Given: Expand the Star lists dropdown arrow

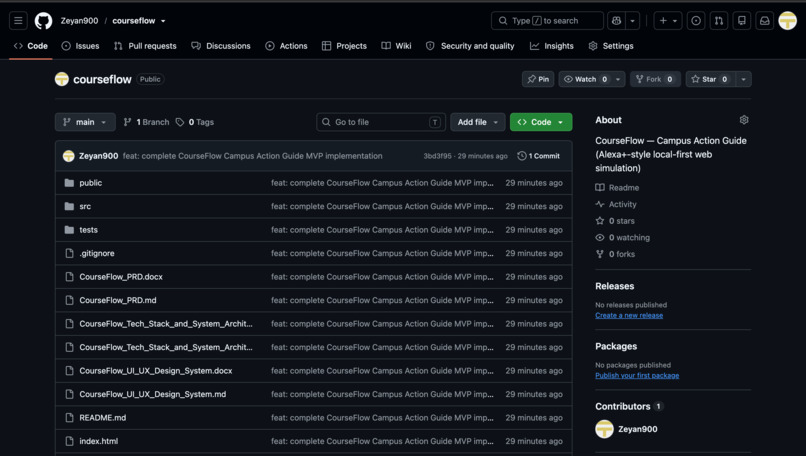Looking at the screenshot, I should click(x=743, y=79).
